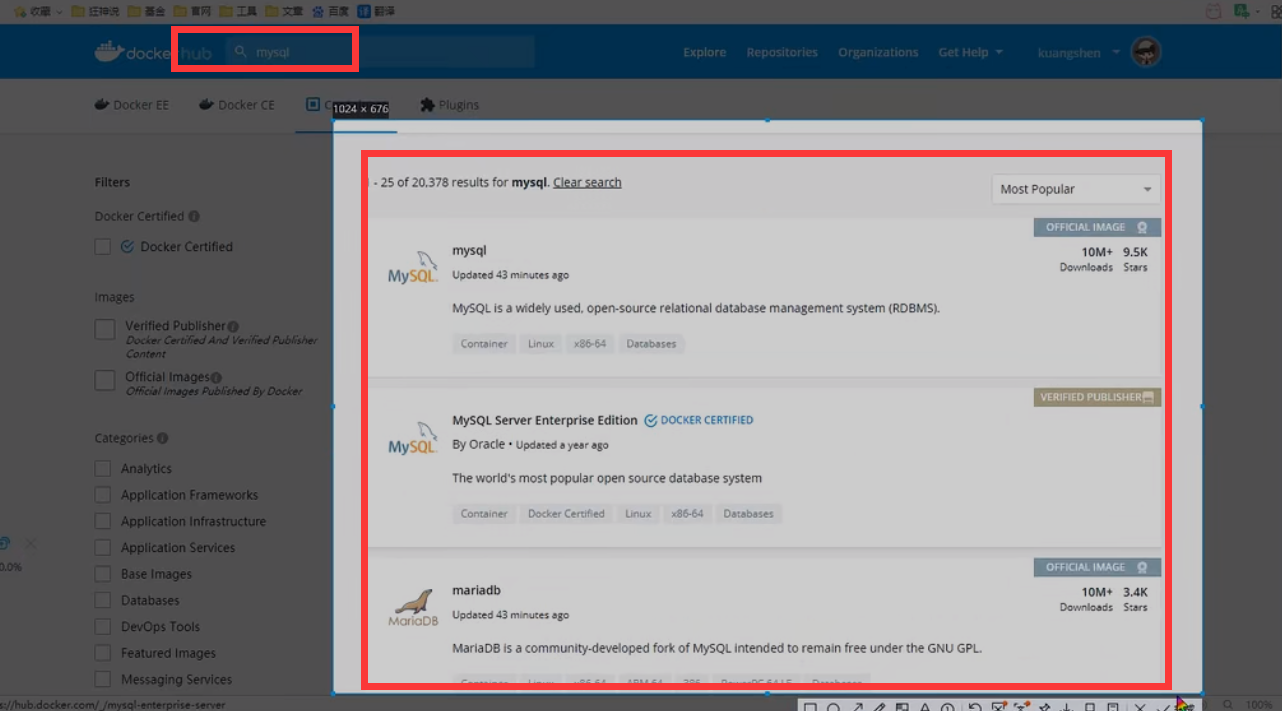The height and width of the screenshot is (711, 1282).
Task: Click the search magnifier icon in Docker Hub header
Action: 240,52
